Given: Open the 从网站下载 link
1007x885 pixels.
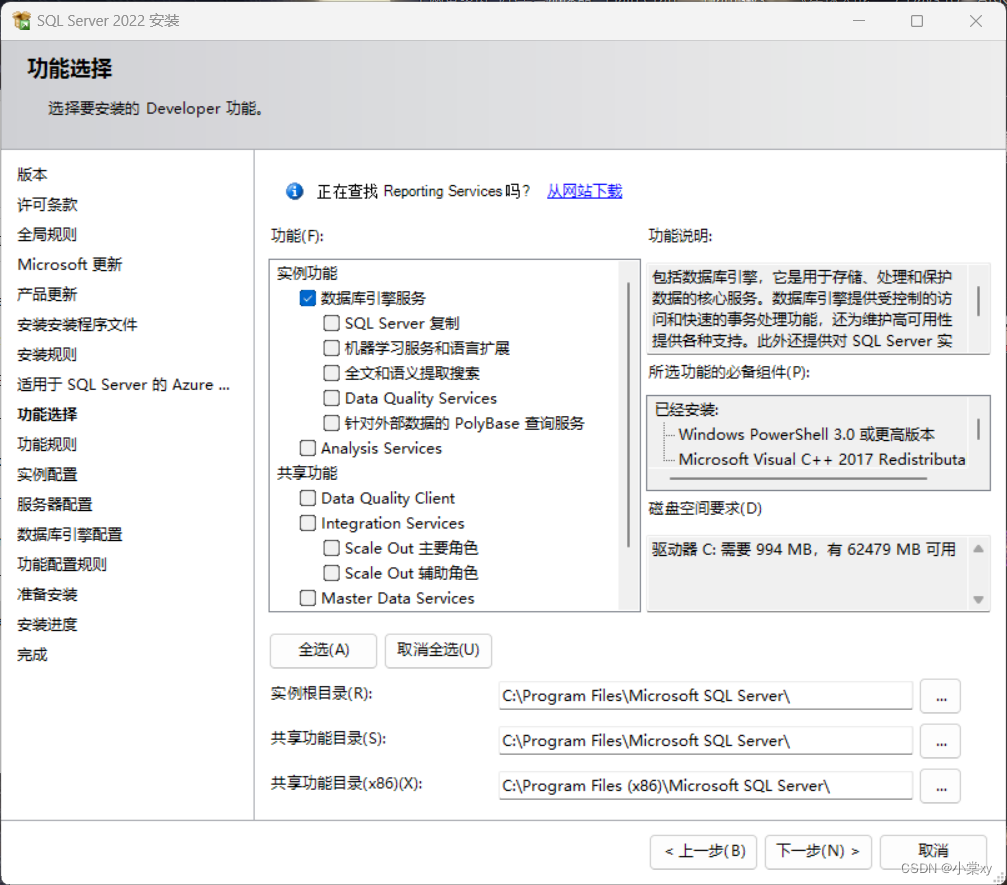Looking at the screenshot, I should (584, 191).
